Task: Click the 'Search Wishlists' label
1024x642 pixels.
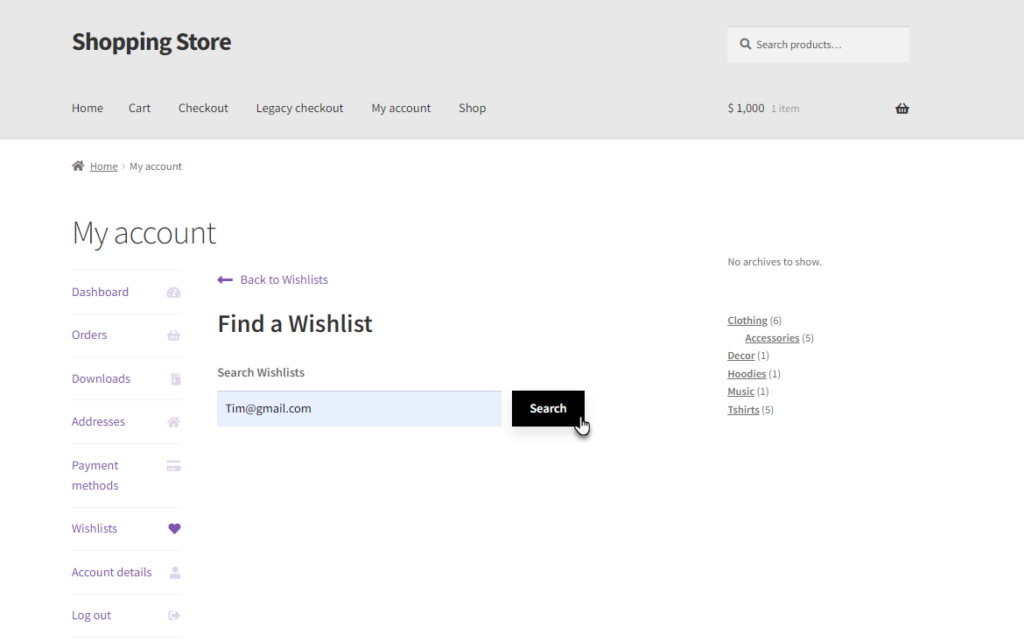Action: (261, 372)
